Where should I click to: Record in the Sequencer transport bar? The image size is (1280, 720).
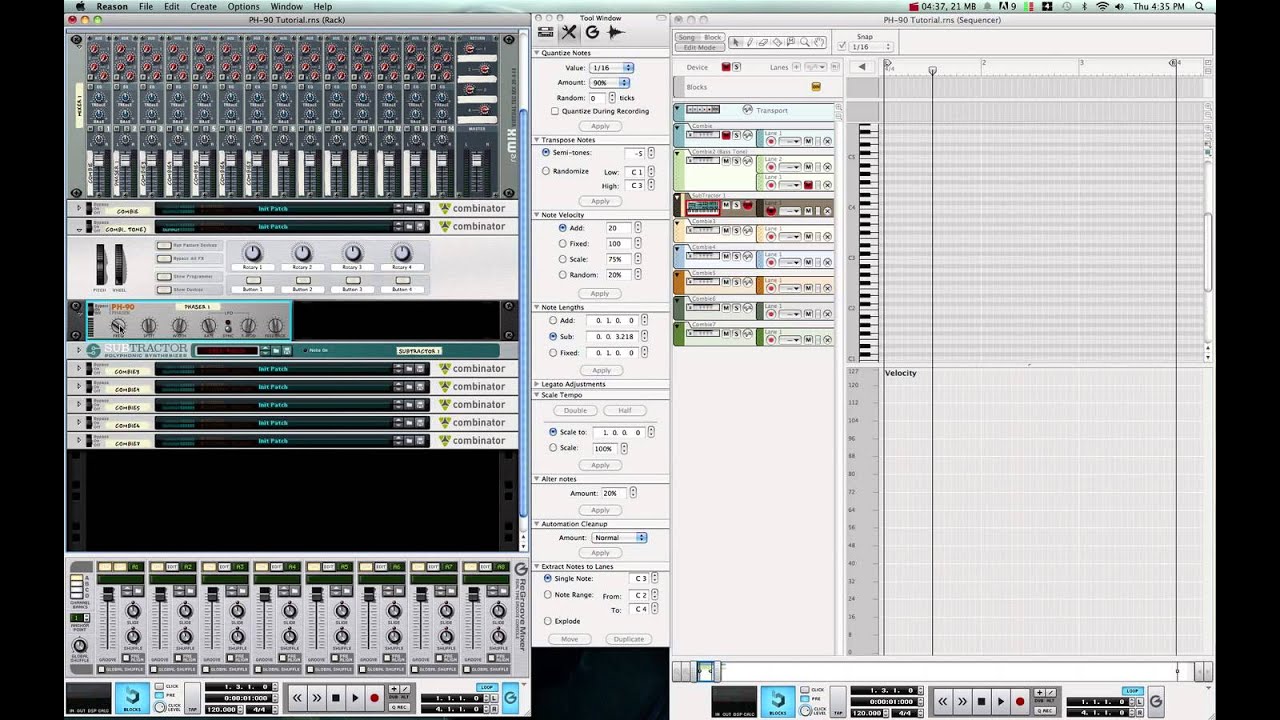tap(1020, 702)
